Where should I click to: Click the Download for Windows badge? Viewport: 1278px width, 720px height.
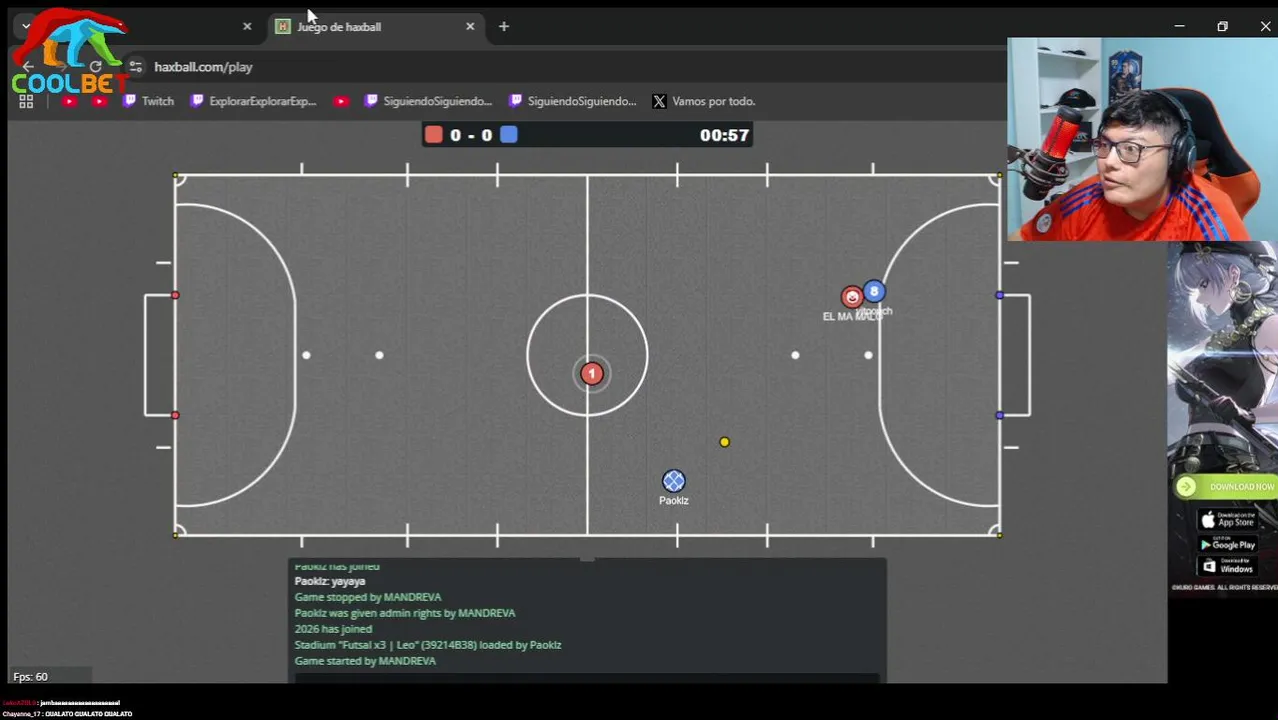click(x=1227, y=567)
